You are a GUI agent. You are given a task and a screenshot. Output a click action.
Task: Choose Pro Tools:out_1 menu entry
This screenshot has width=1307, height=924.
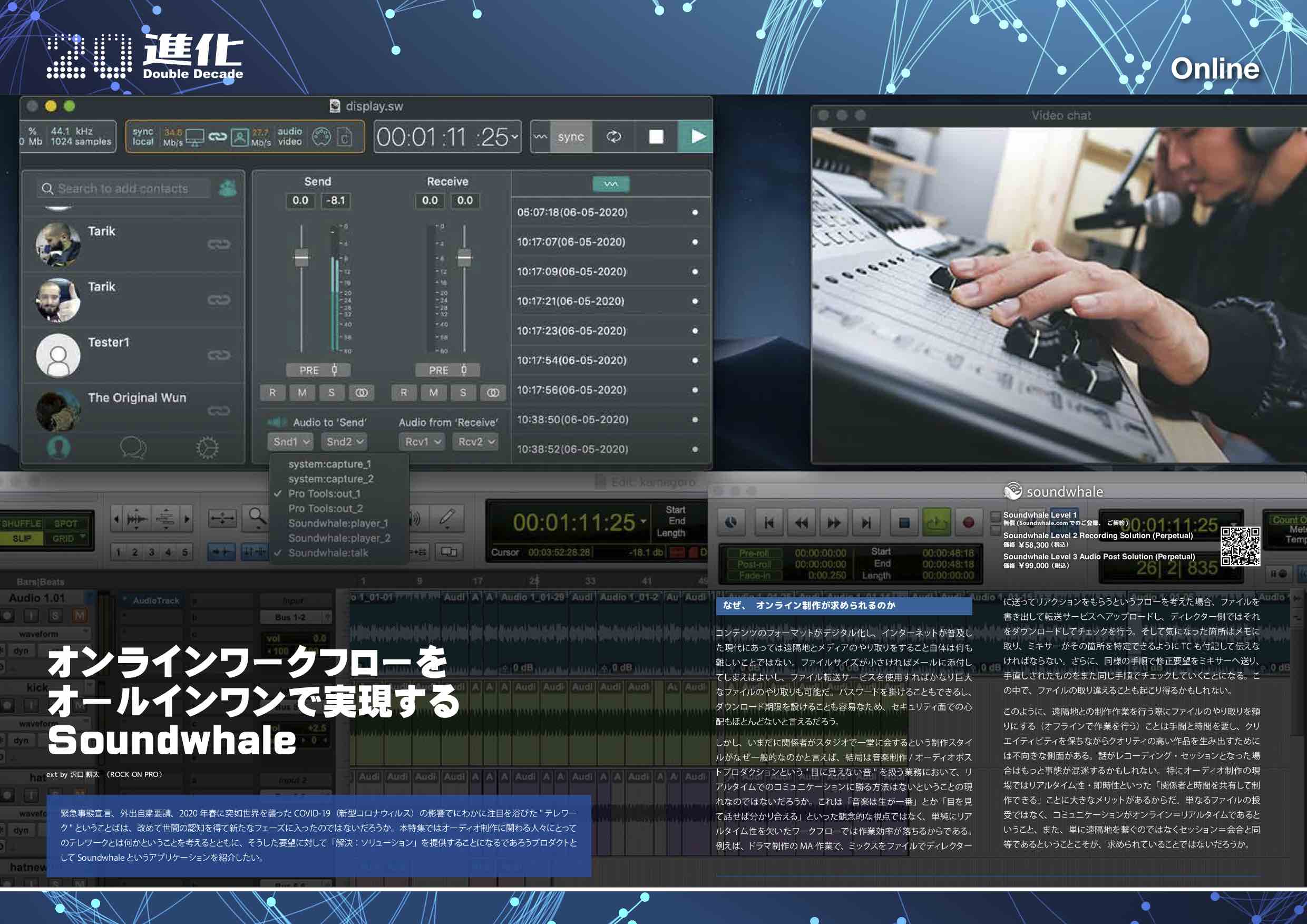[339, 493]
